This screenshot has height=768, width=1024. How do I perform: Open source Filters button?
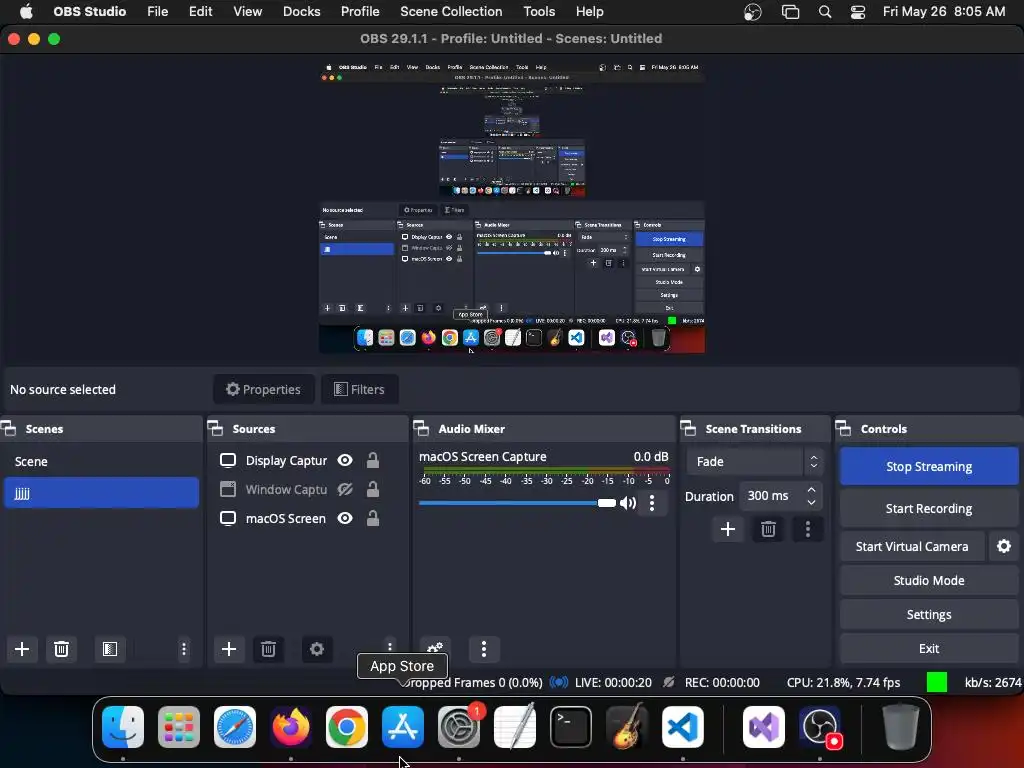(359, 389)
